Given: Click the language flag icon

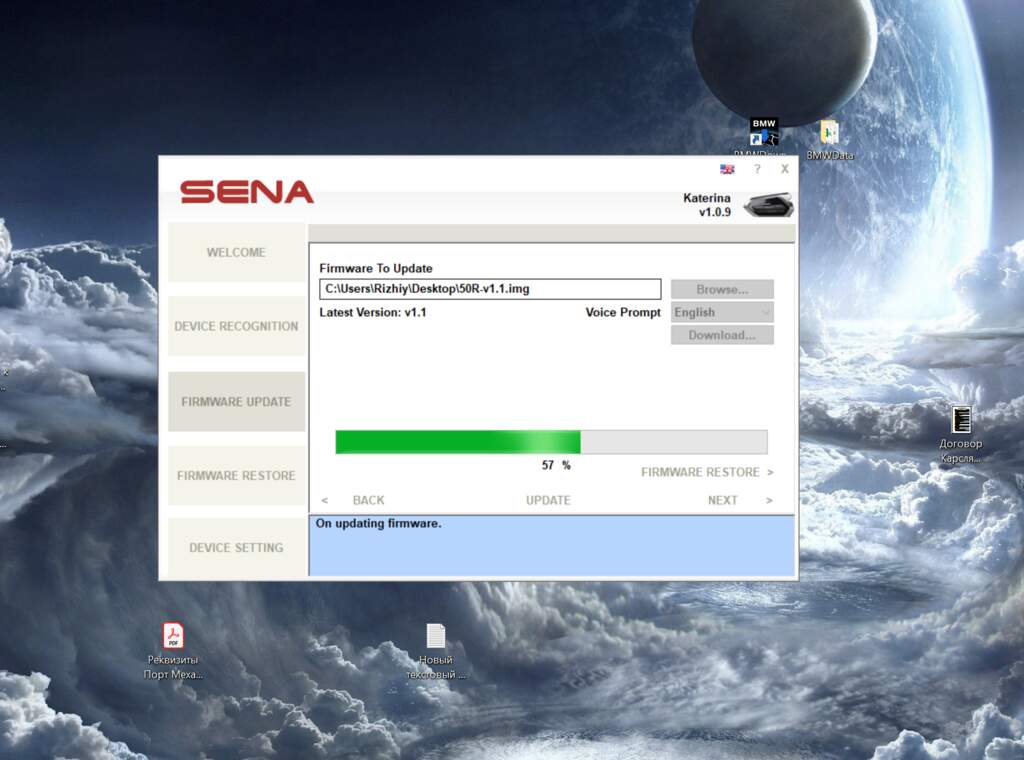Looking at the screenshot, I should 727,169.
